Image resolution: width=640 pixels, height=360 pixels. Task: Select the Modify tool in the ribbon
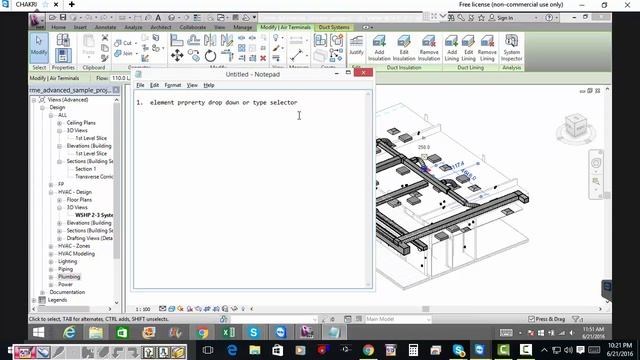pyautogui.click(x=39, y=48)
